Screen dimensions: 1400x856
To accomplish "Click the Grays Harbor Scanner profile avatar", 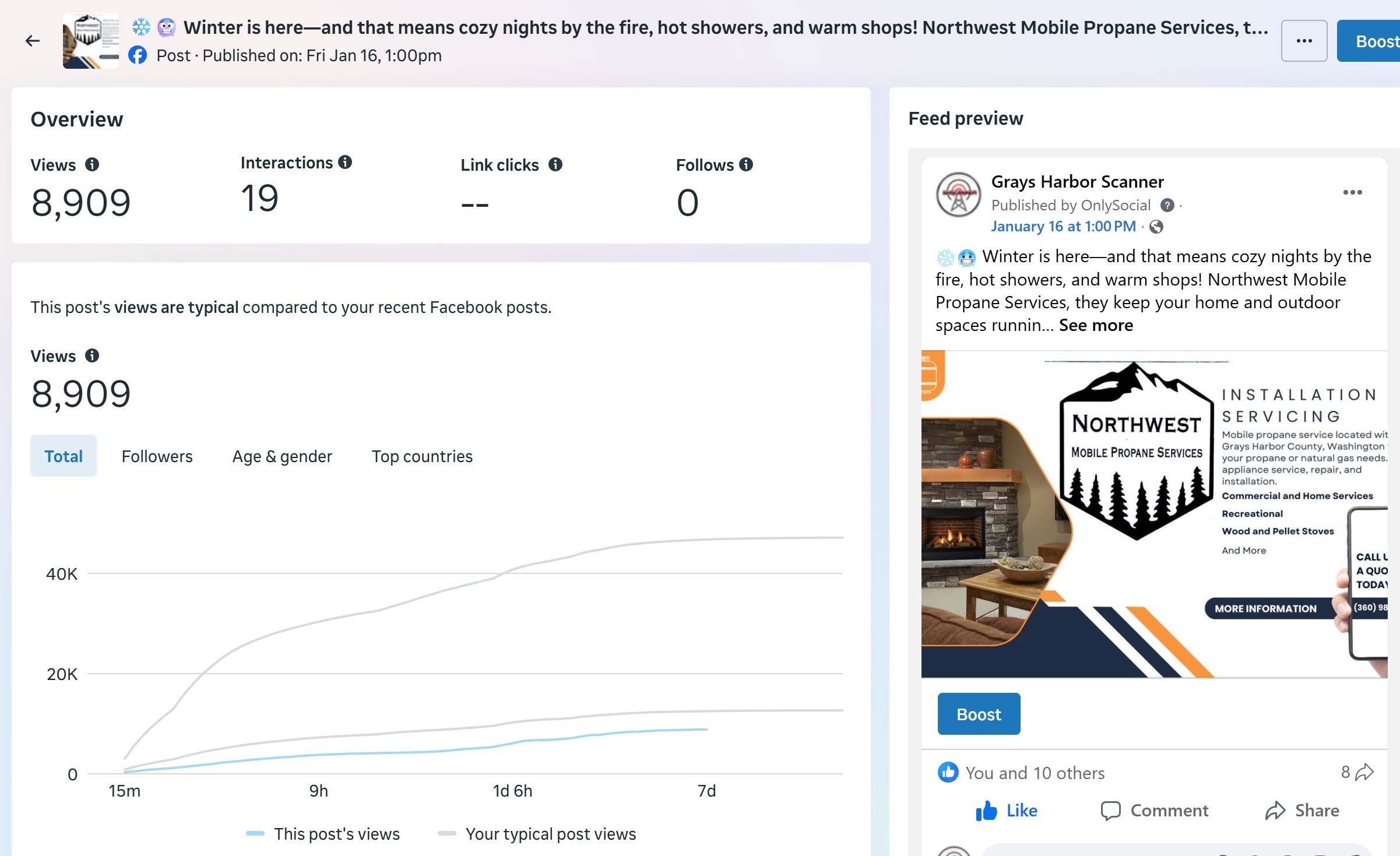I will click(959, 195).
